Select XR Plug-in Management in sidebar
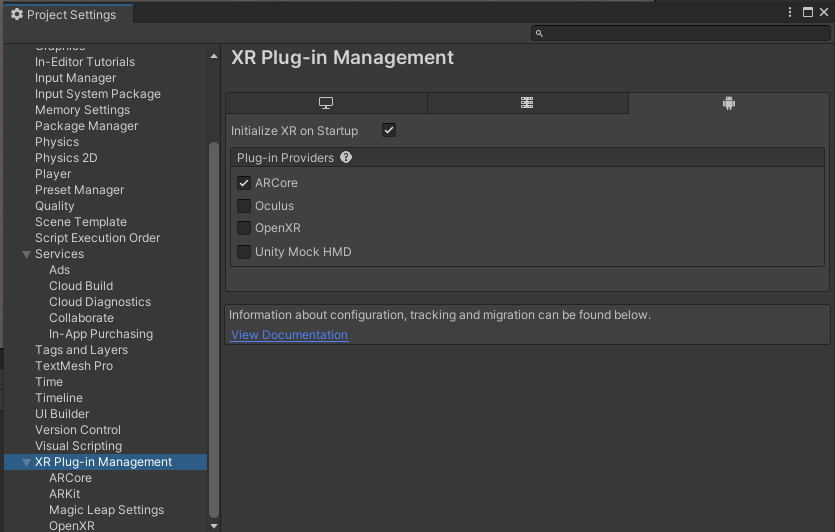 105,462
